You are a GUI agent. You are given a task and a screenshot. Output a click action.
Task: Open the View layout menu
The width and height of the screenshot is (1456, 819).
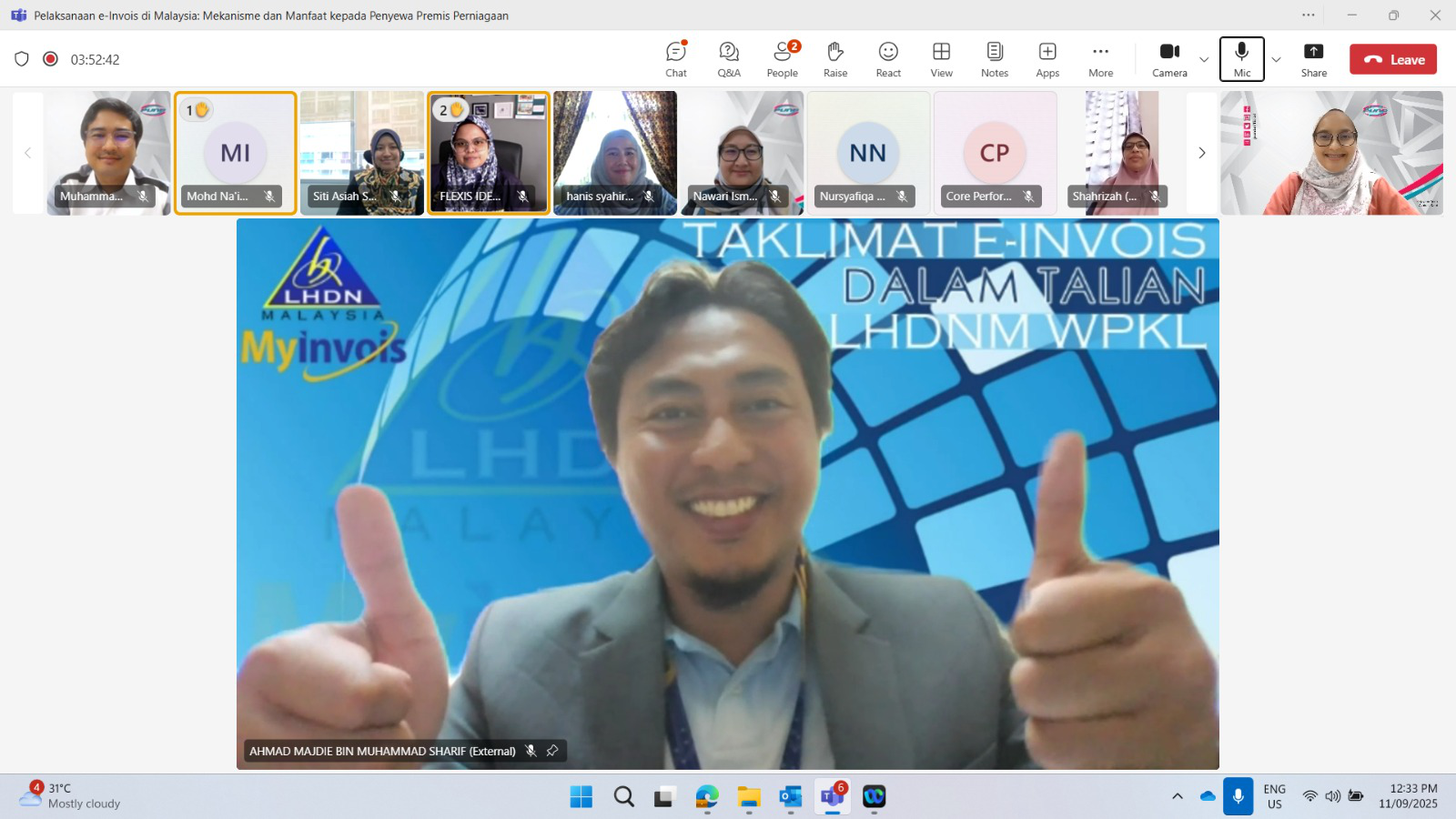tap(941, 59)
